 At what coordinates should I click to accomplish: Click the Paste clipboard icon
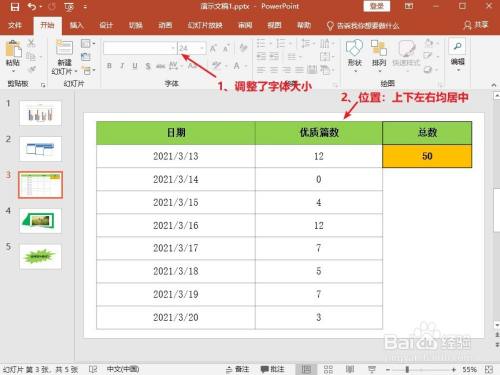pos(13,49)
